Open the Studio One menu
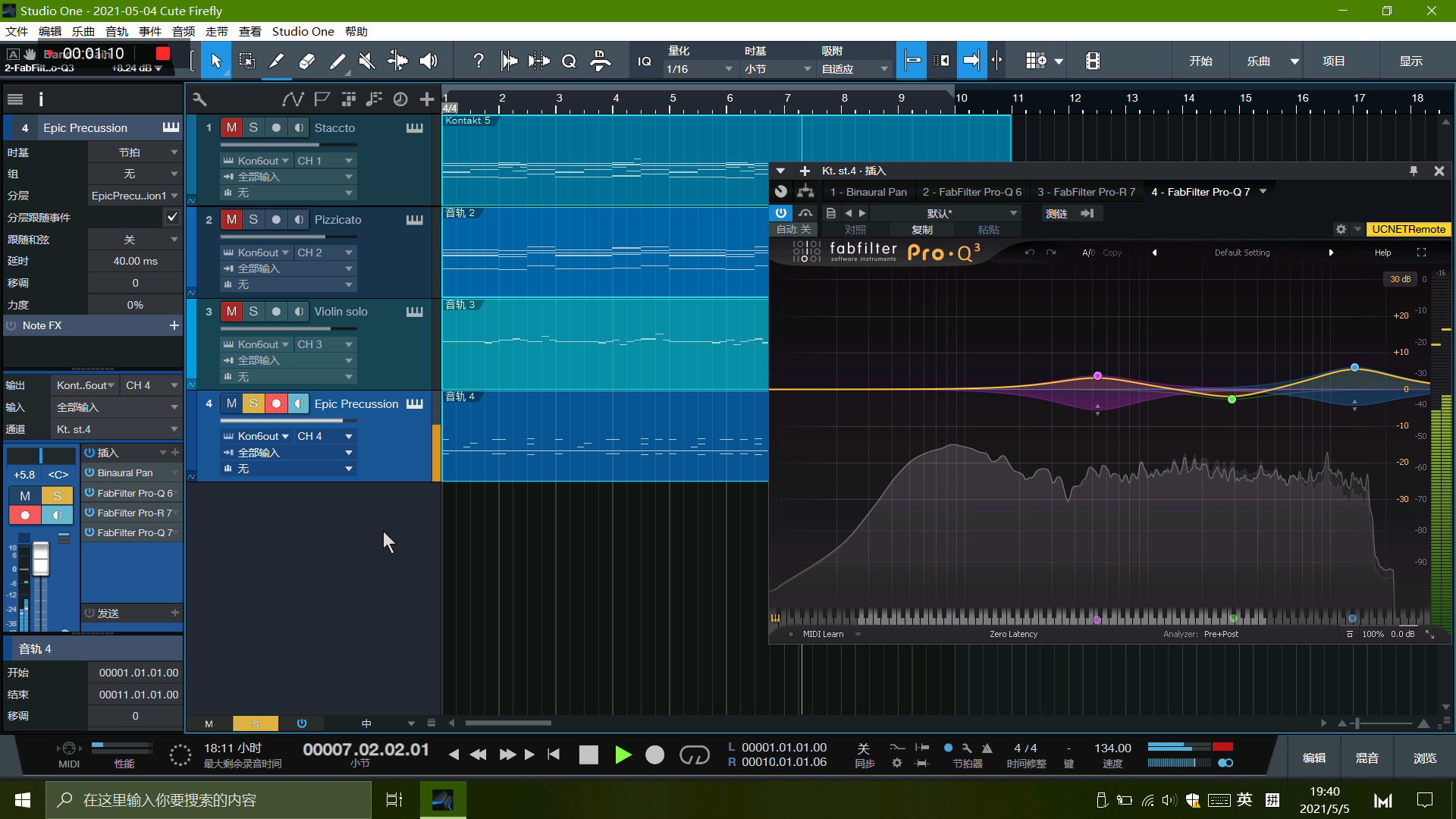 tap(303, 31)
